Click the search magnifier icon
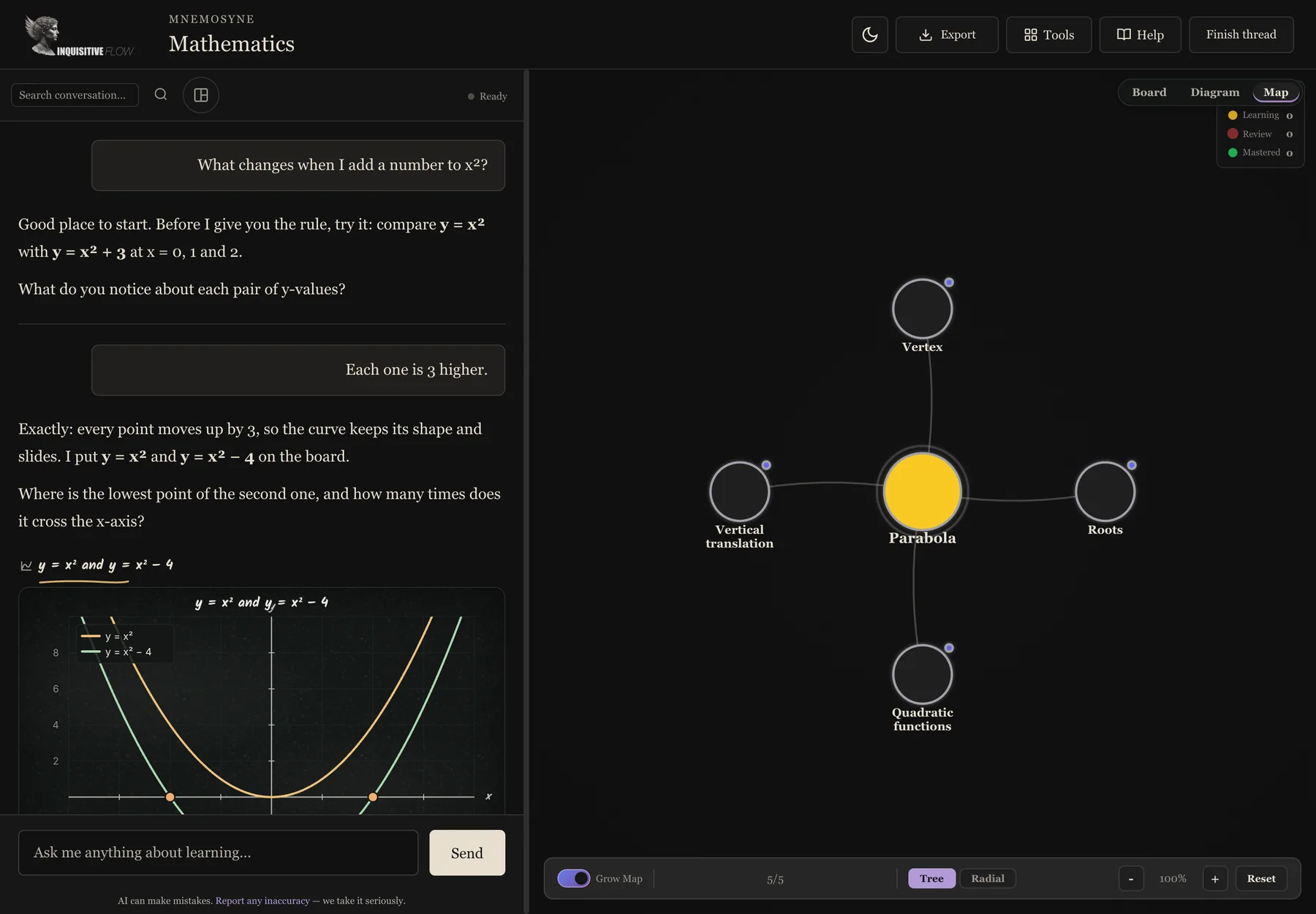 pyautogui.click(x=161, y=94)
